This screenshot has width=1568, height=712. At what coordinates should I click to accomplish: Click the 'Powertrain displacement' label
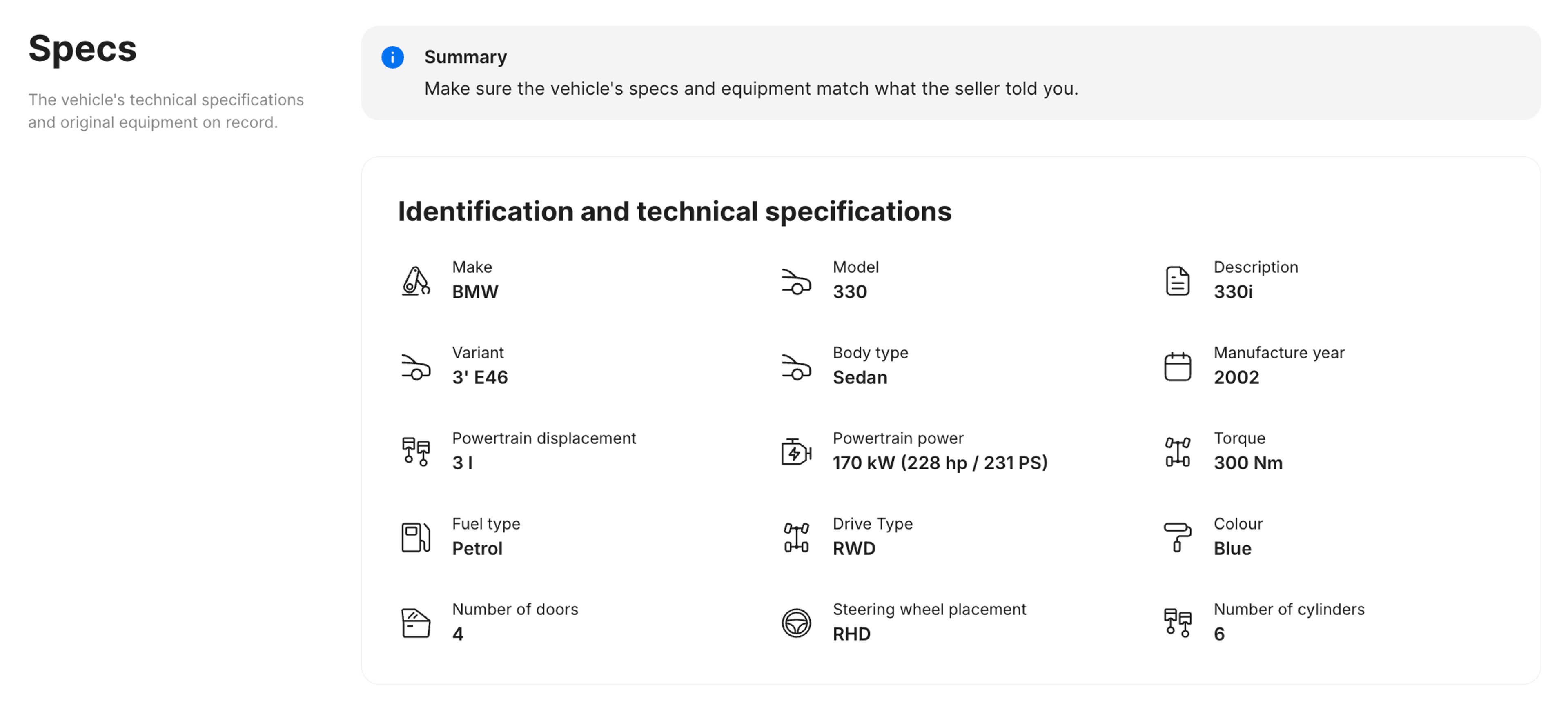[x=543, y=438]
